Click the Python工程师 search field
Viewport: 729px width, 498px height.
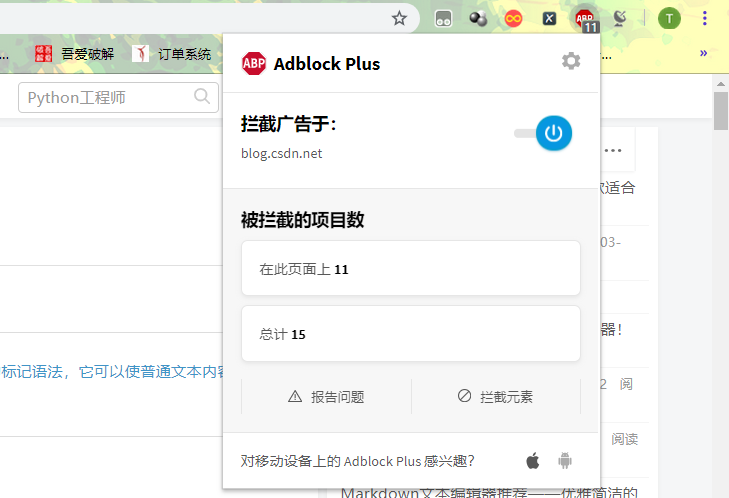[118, 98]
